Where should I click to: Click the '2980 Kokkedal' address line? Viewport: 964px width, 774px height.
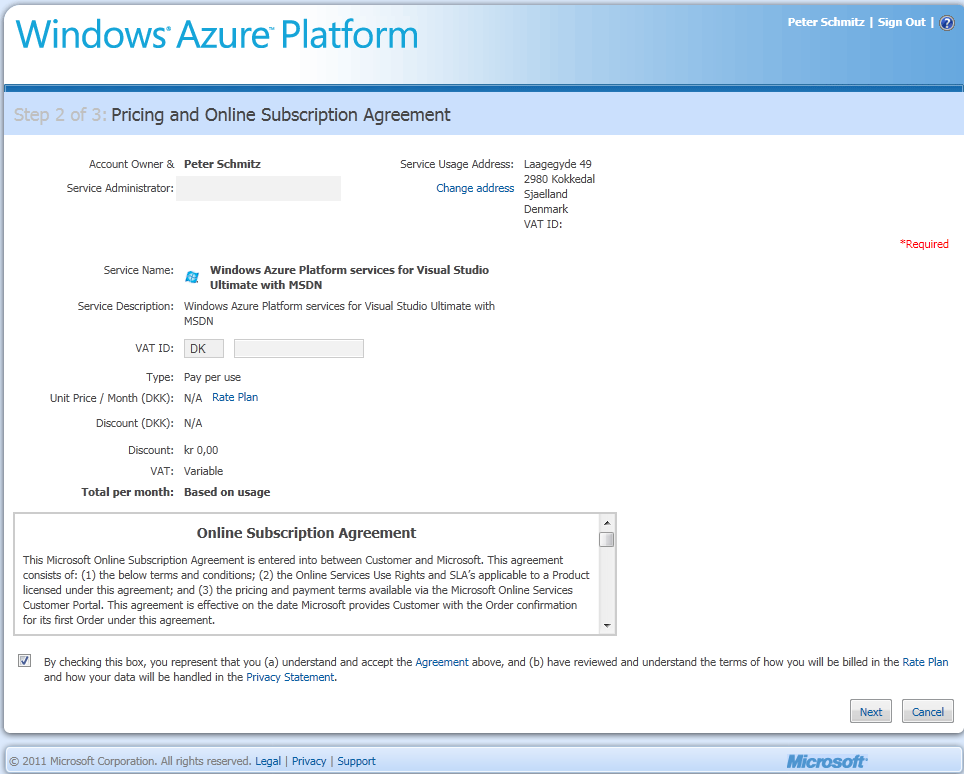(559, 179)
